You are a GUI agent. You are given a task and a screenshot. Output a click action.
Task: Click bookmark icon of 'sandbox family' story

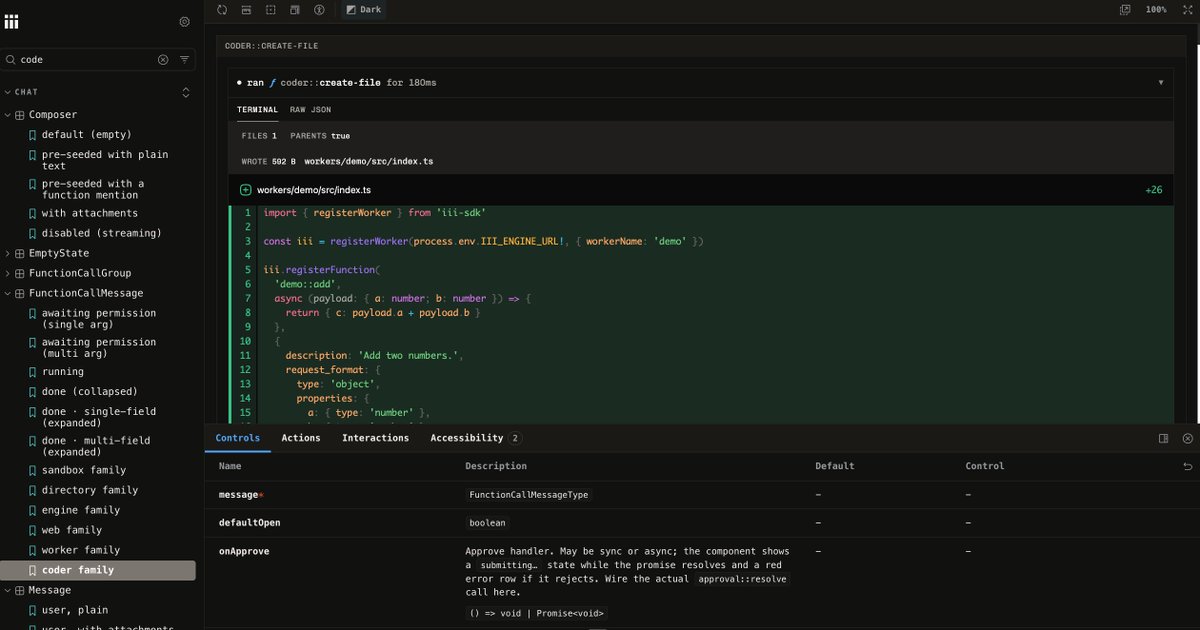tap(33, 470)
